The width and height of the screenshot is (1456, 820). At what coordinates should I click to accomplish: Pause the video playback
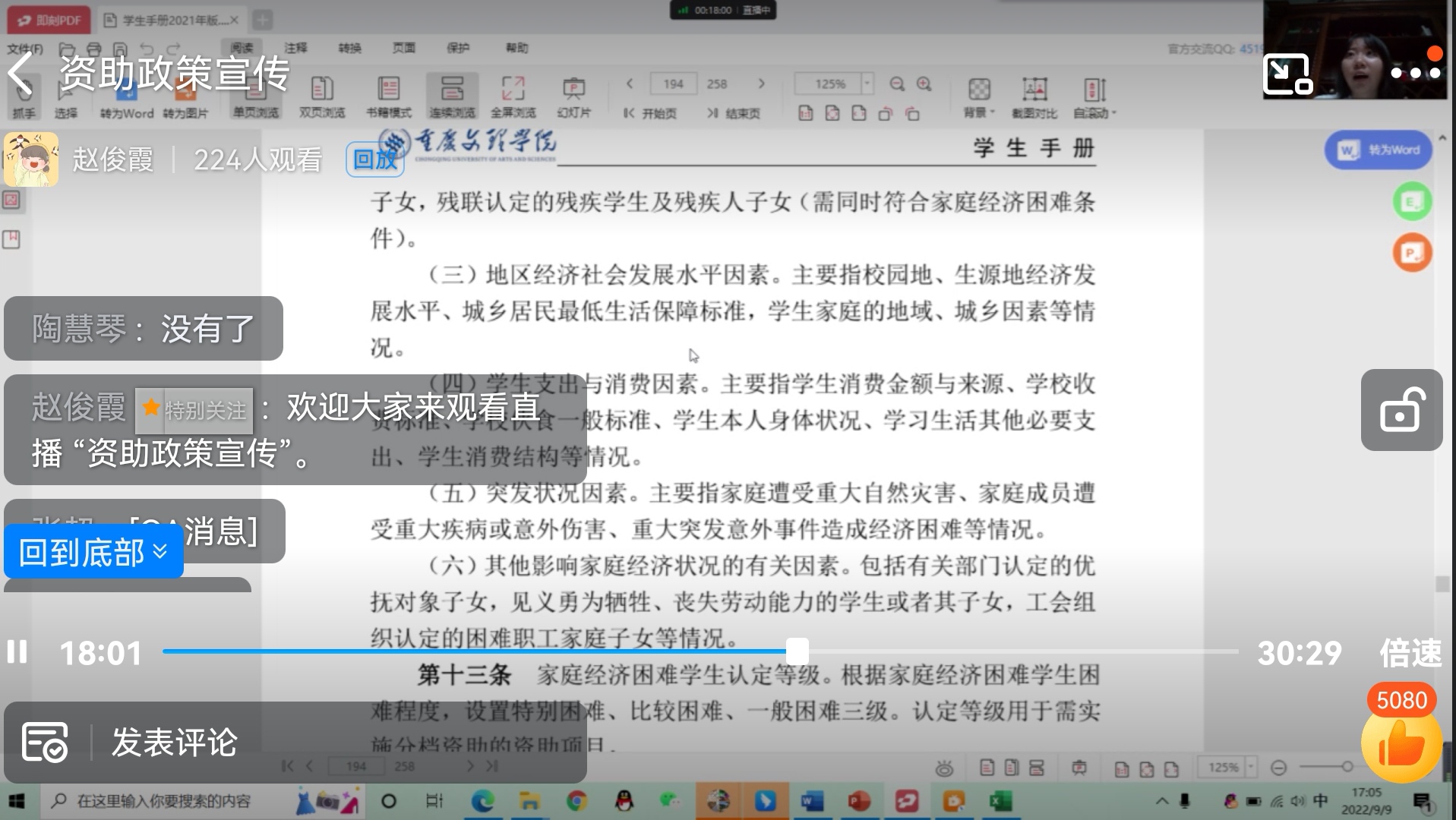tap(17, 652)
